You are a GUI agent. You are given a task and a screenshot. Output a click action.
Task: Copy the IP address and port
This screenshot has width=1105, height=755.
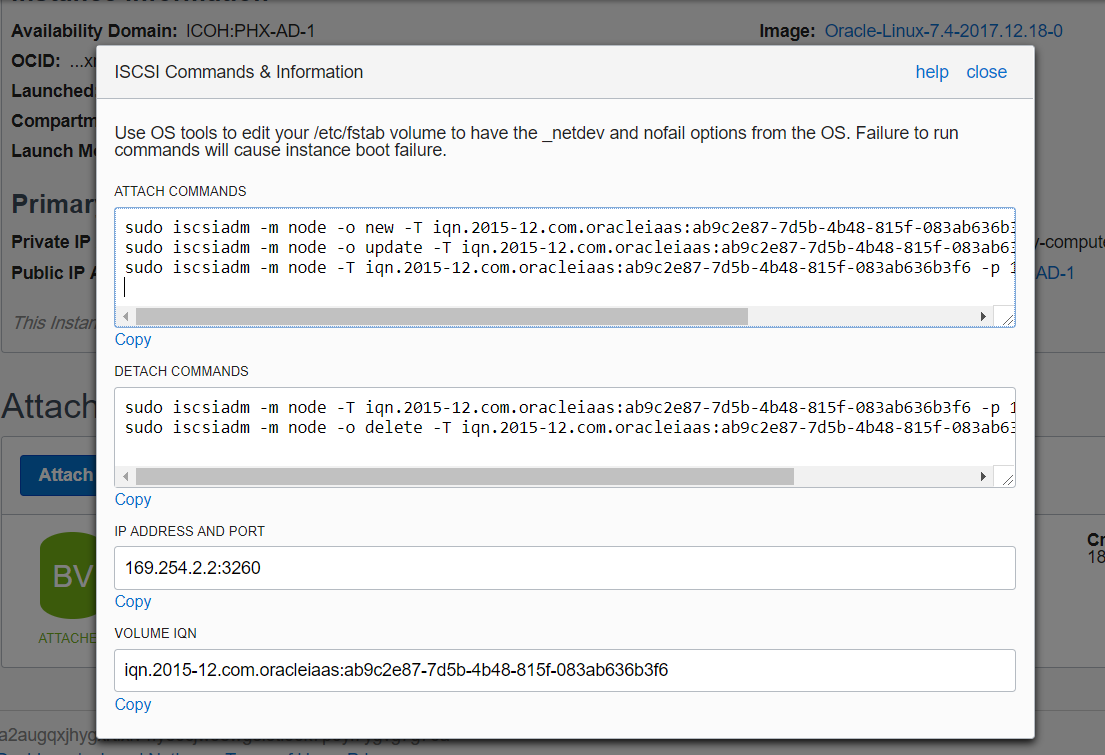(x=132, y=601)
